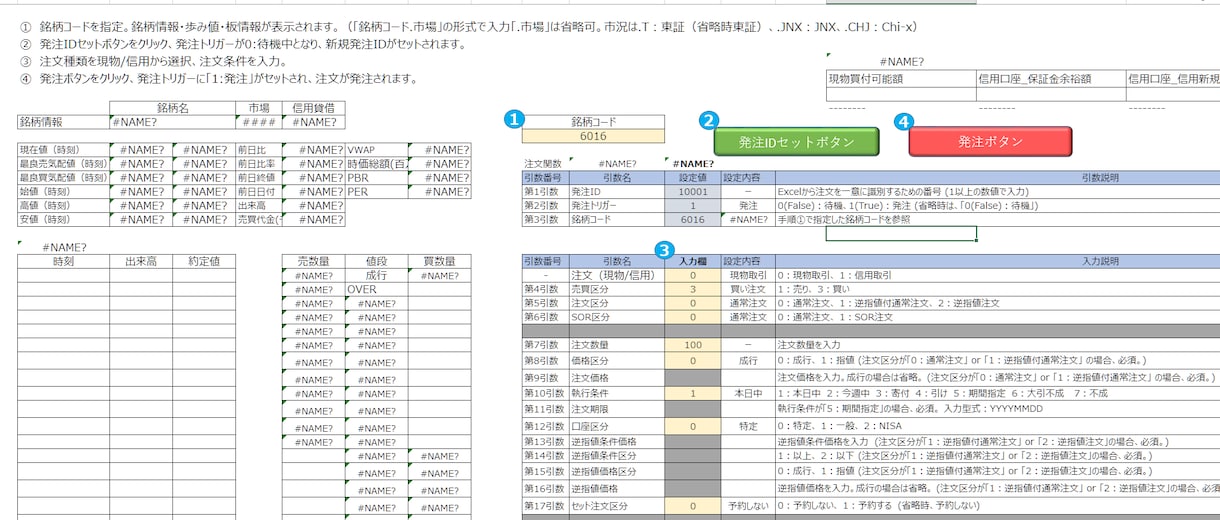The width and height of the screenshot is (1220, 520).
Task: Select the 売買区分 input cell showing 3
Action: 692,289
